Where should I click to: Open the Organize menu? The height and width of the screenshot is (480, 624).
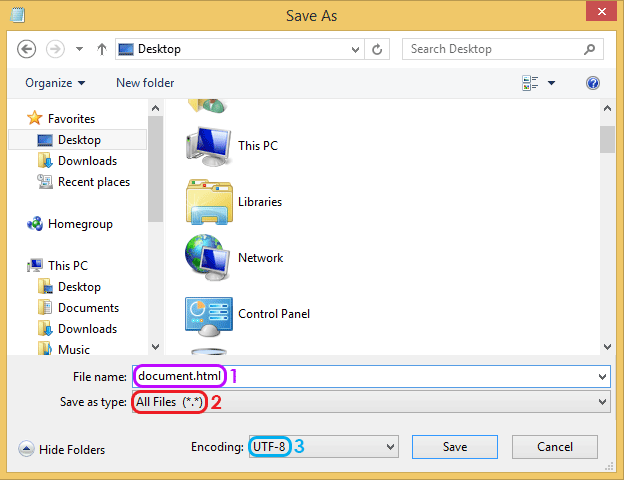[55, 83]
